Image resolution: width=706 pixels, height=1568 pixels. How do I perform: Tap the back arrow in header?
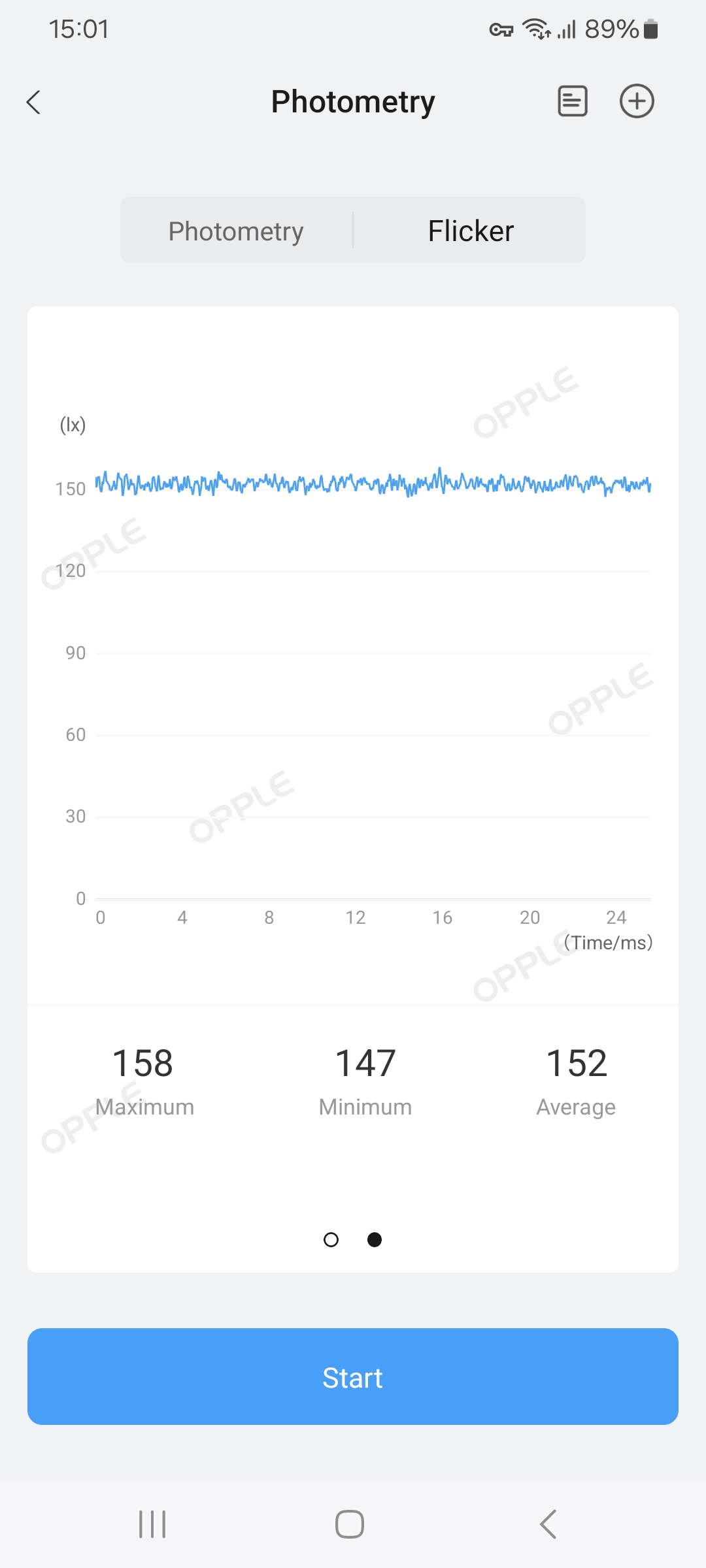34,102
